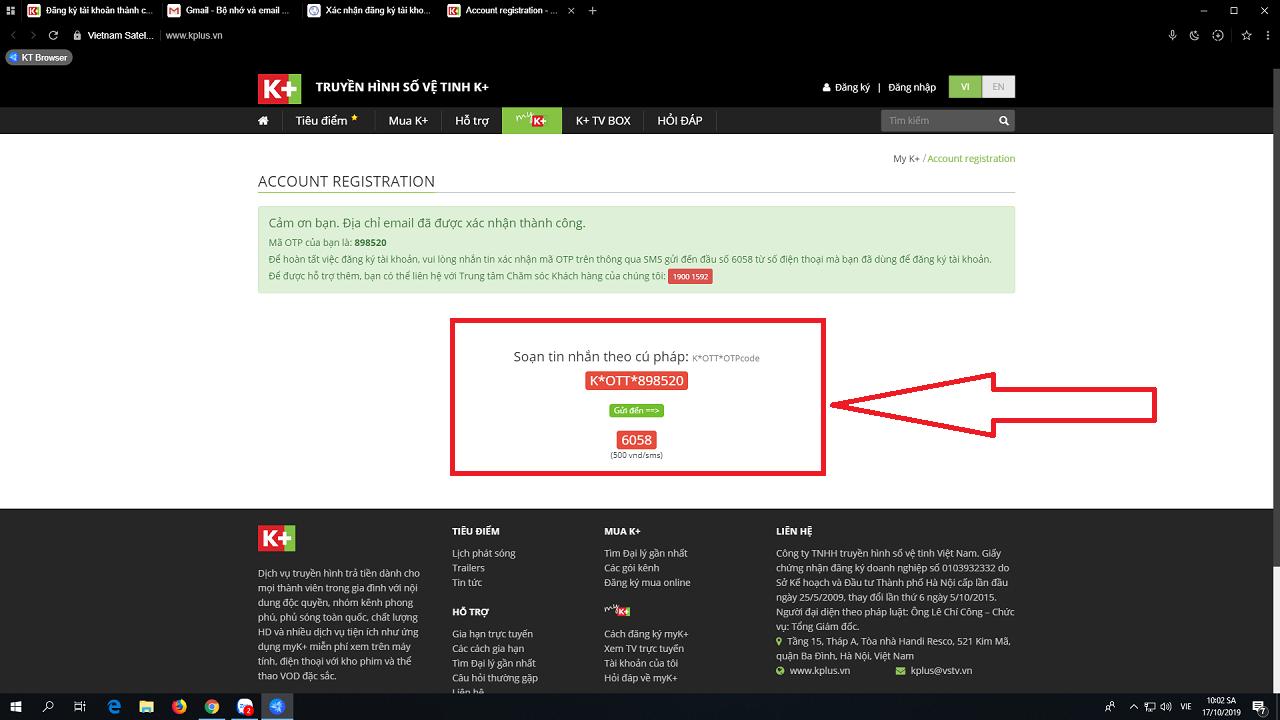The height and width of the screenshot is (720, 1280).
Task: Click the My K+ breadcrumb link
Action: [x=906, y=159]
